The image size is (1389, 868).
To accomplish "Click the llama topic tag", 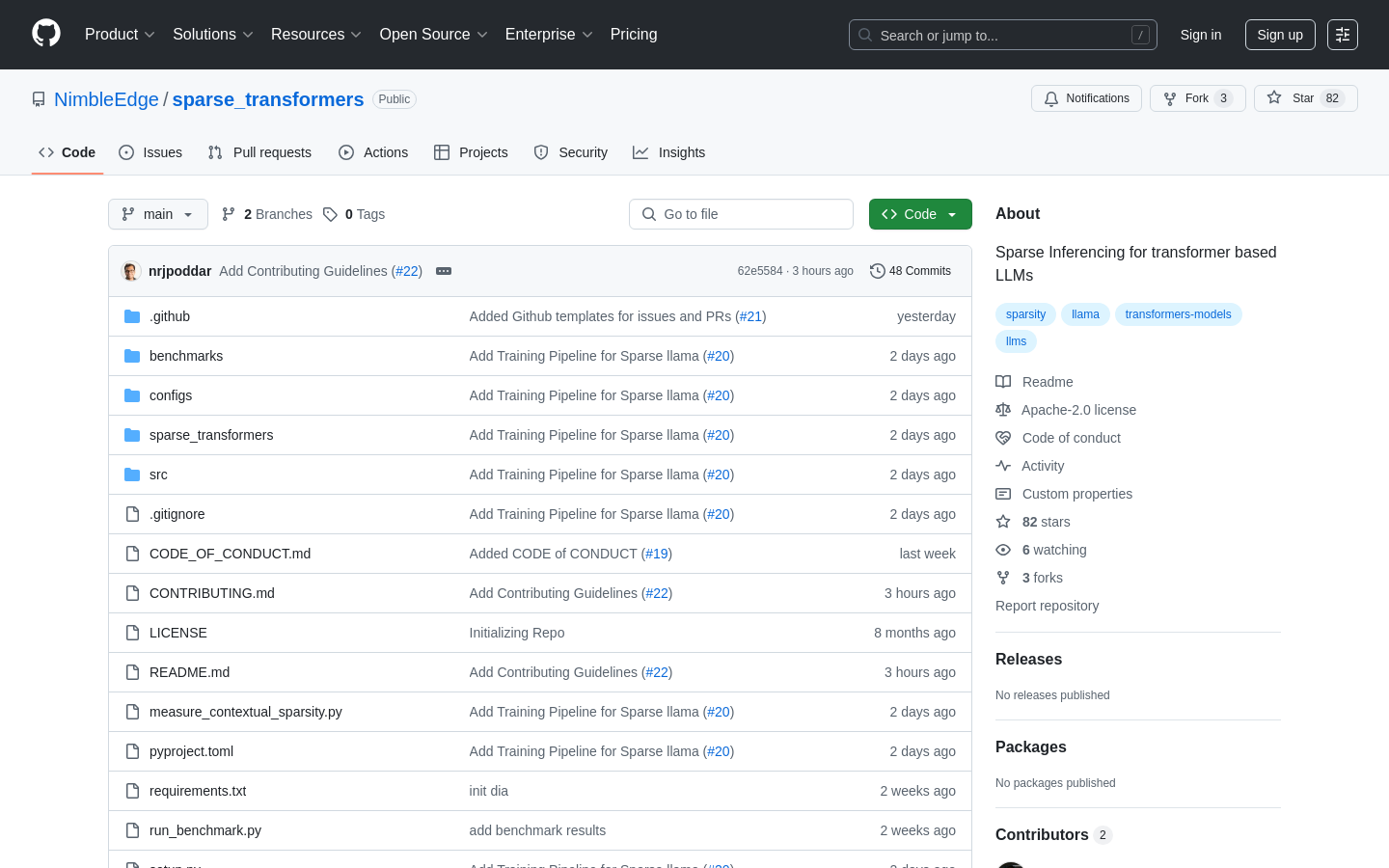I will (1085, 314).
